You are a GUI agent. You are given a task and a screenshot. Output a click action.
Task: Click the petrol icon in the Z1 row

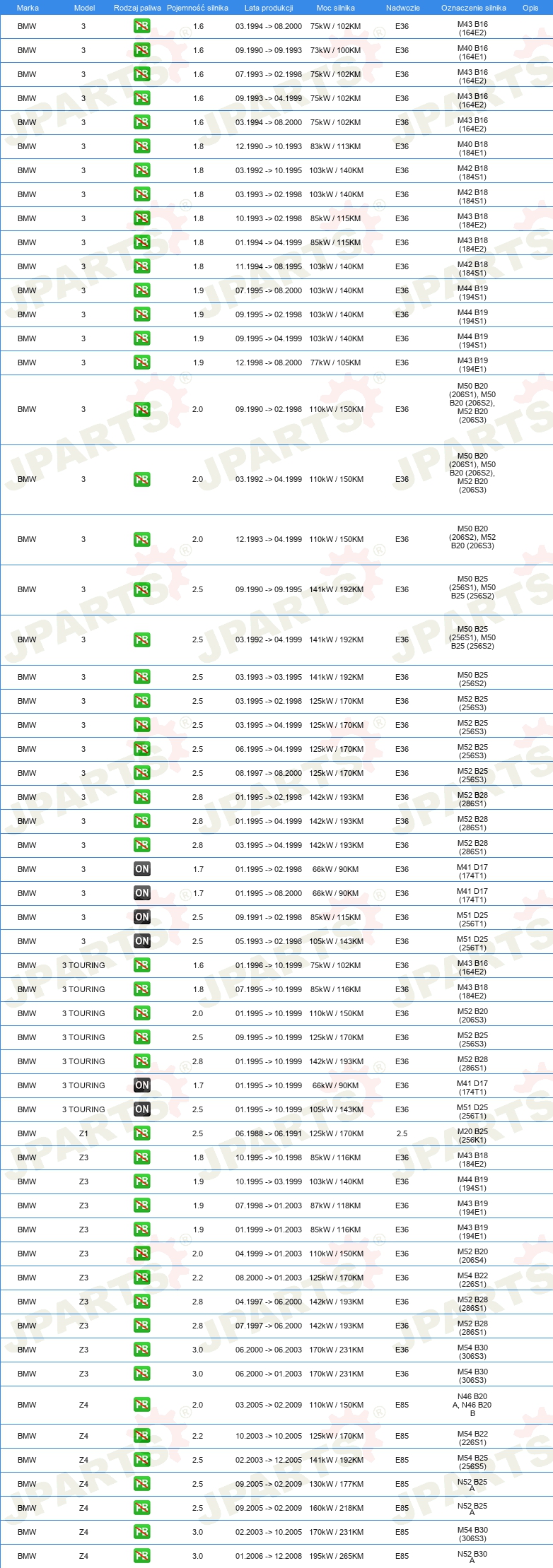coord(141,1133)
